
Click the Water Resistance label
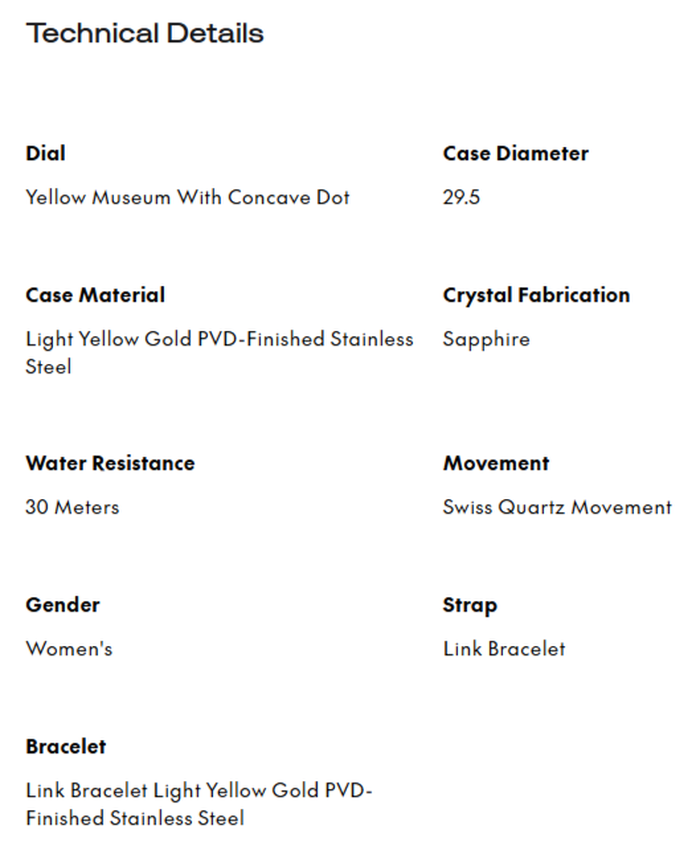pos(110,463)
